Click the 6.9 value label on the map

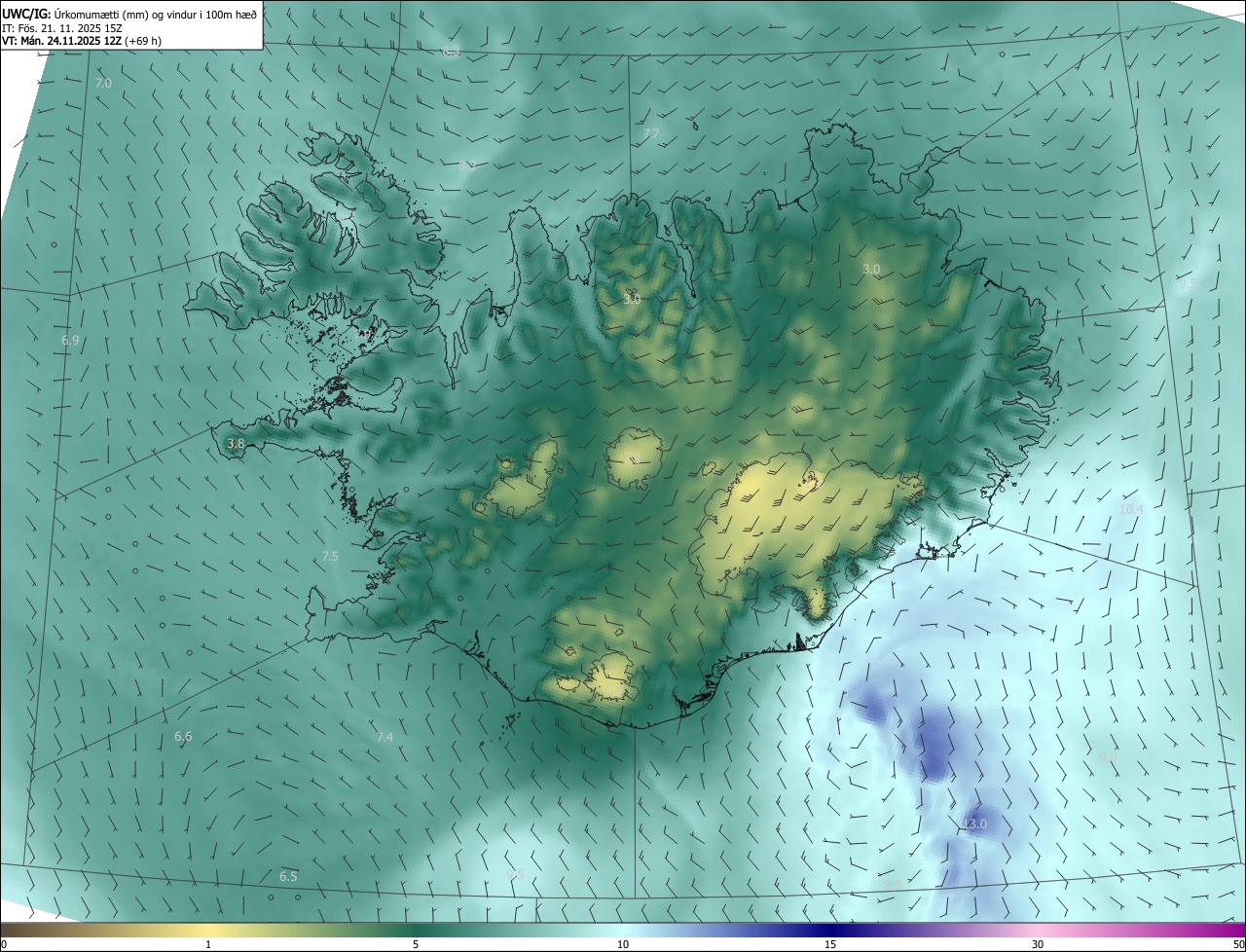[70, 341]
